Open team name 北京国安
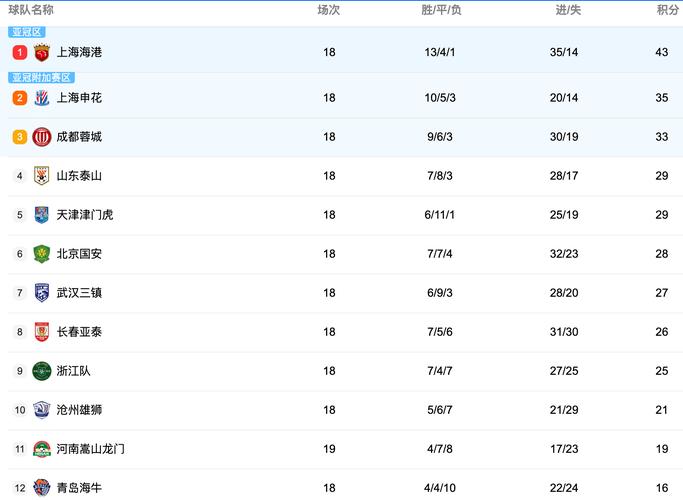Viewport: 683px width, 500px height. pyautogui.click(x=79, y=254)
